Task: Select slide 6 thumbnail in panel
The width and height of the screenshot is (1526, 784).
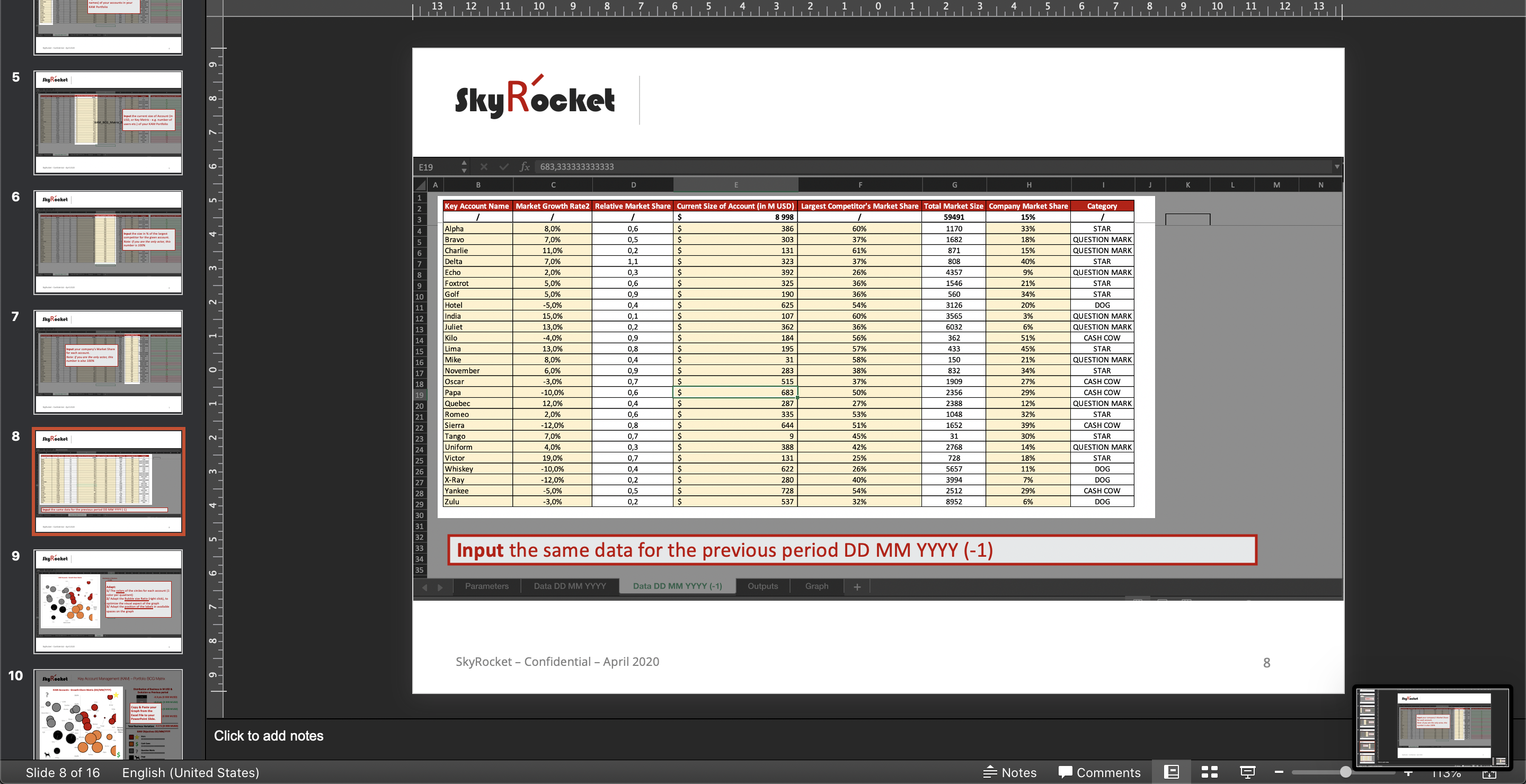Action: pos(108,242)
